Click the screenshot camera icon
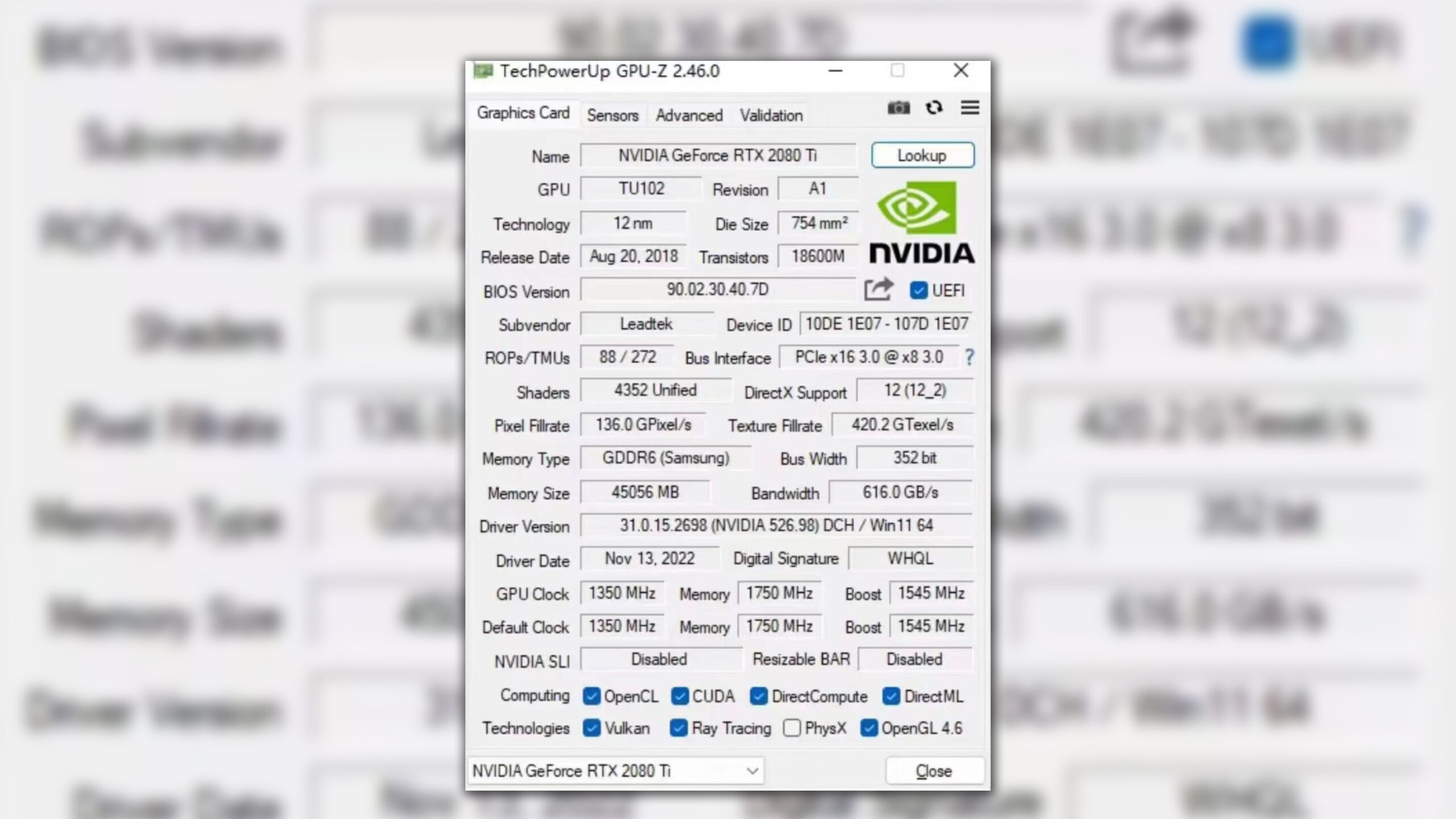 click(x=899, y=107)
